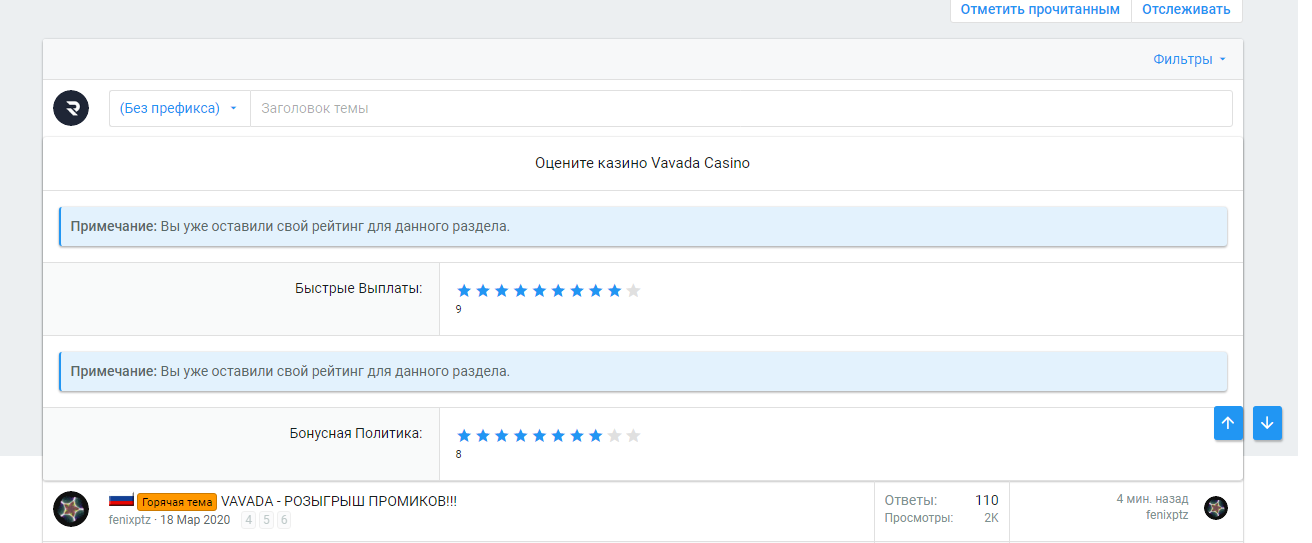Click the Бонусная Политика label

(x=356, y=433)
